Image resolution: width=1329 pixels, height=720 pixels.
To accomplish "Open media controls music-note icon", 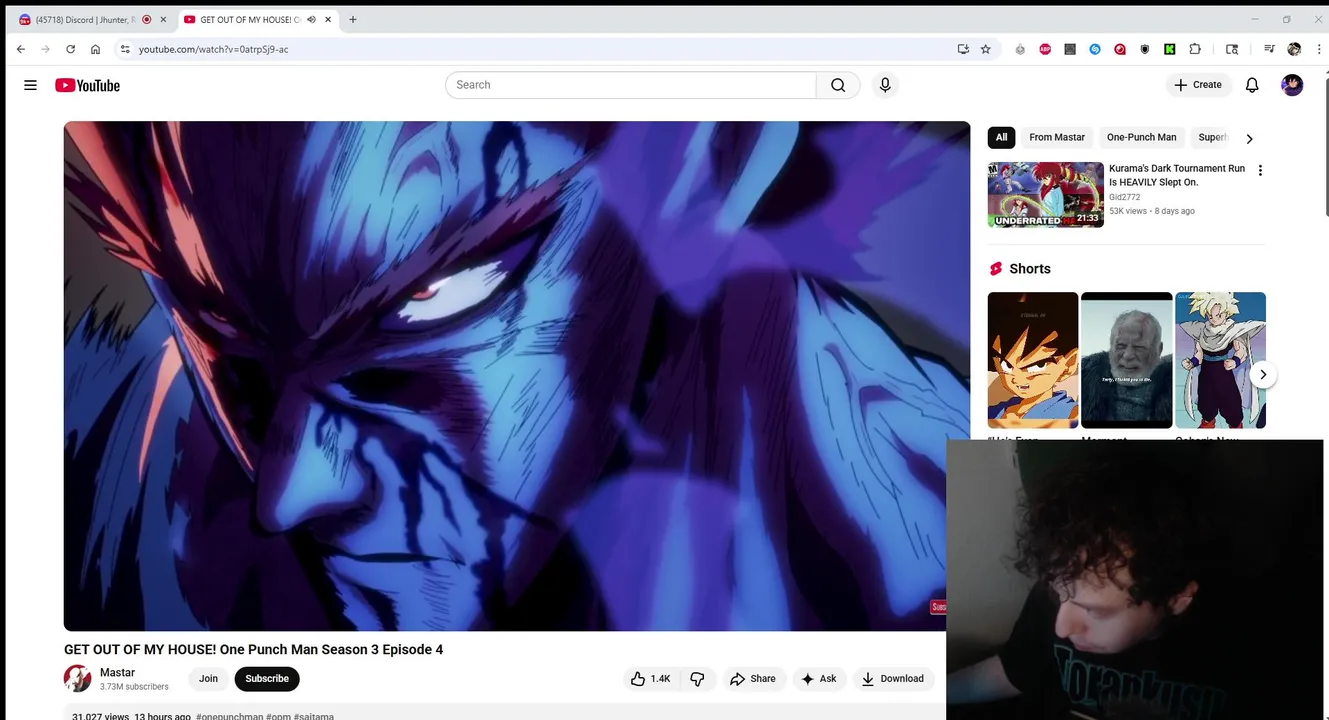I will point(1269,49).
